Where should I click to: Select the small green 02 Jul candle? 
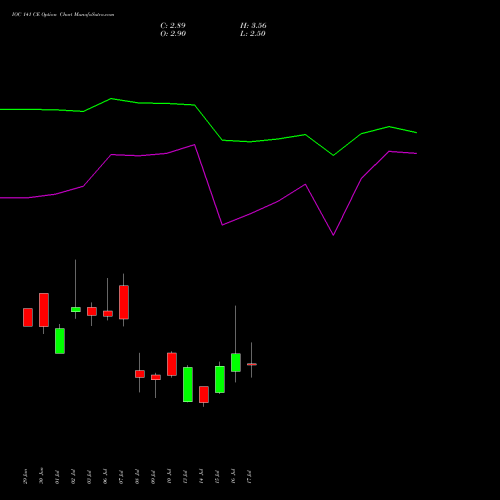click(76, 309)
